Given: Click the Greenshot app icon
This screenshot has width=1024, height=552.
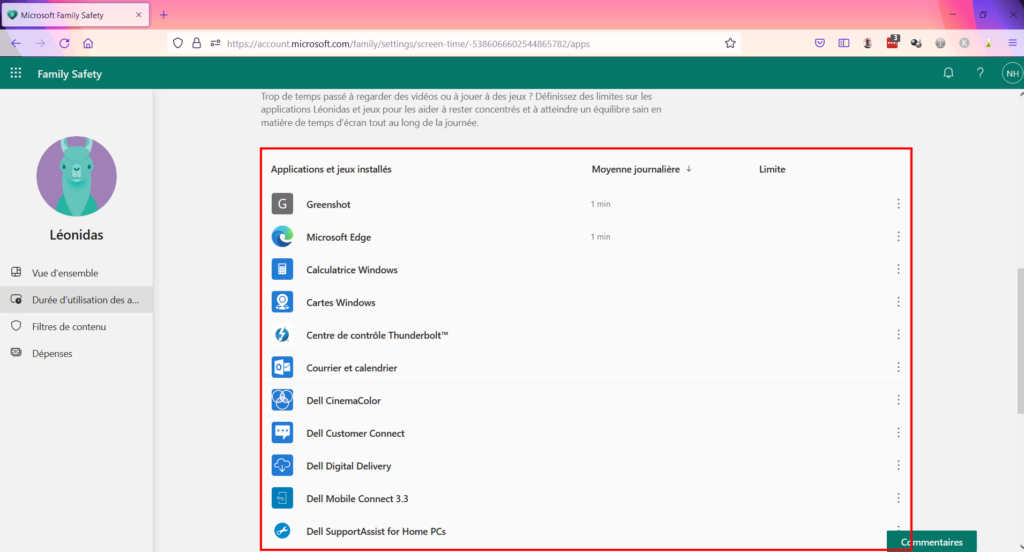Looking at the screenshot, I should tap(282, 204).
